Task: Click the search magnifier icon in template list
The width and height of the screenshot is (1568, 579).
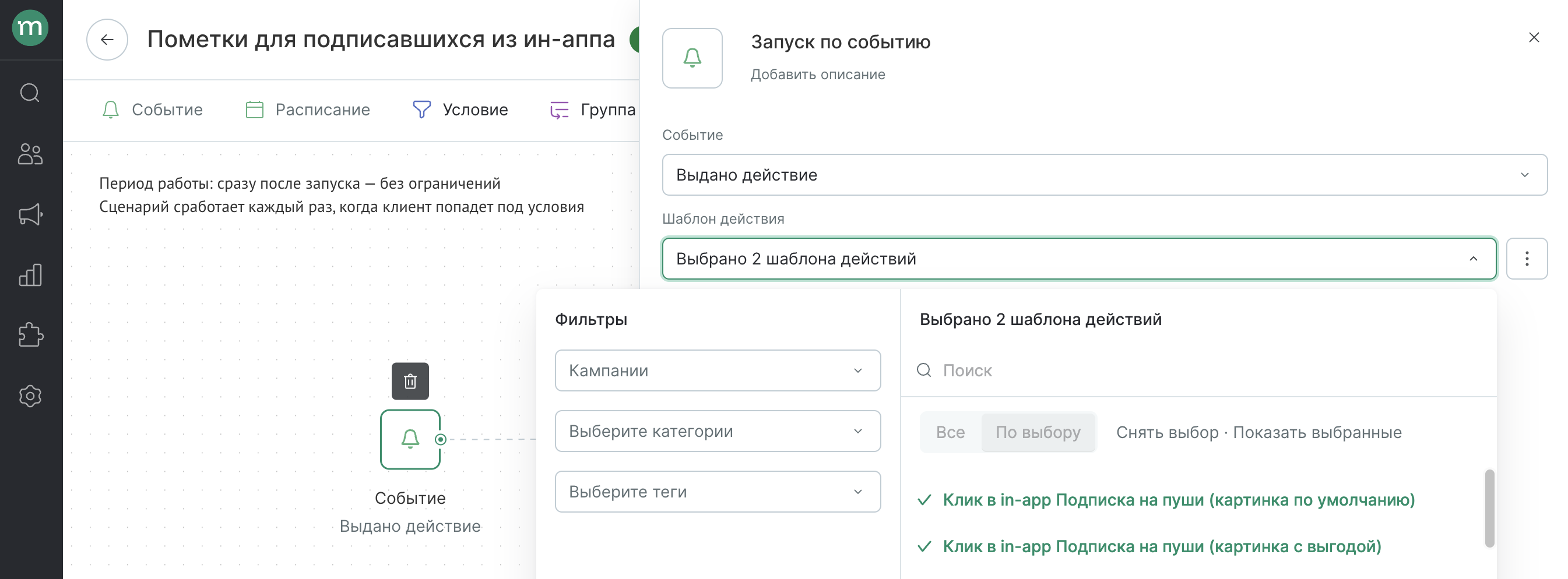Action: (924, 370)
